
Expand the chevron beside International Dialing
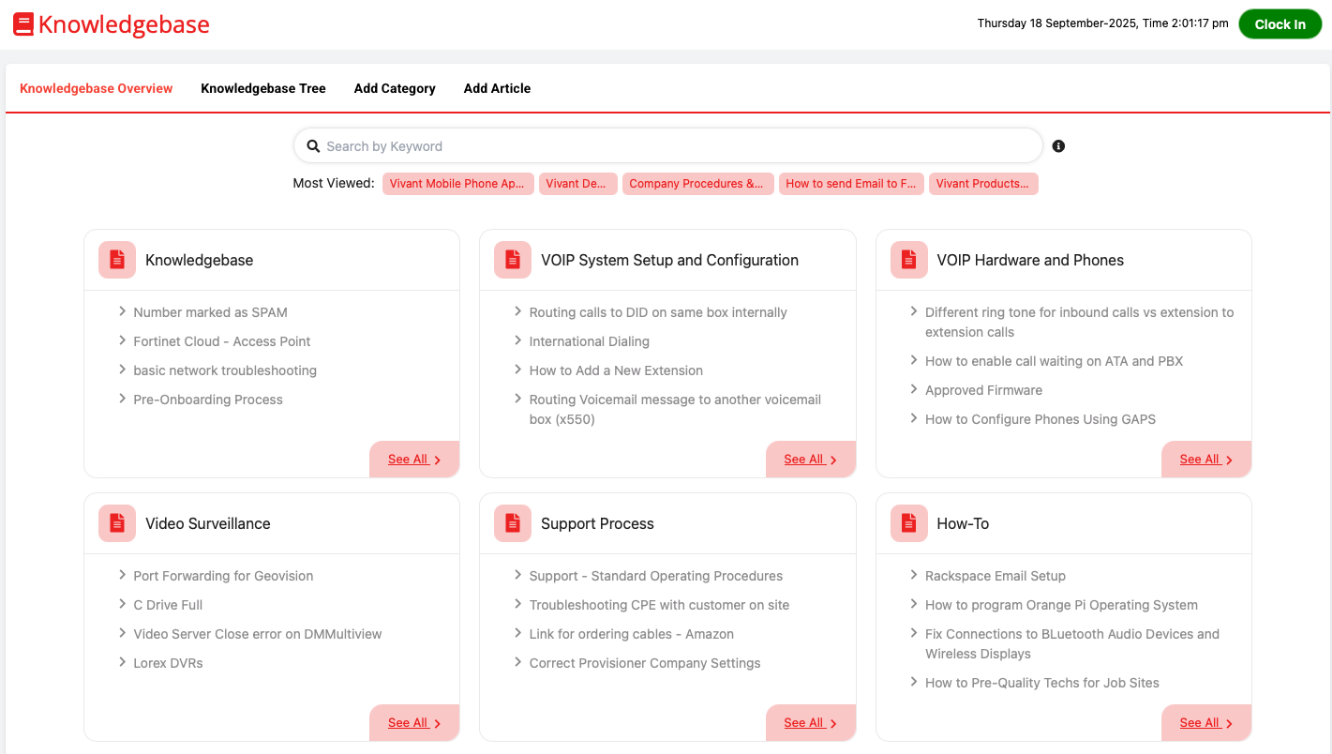point(518,341)
